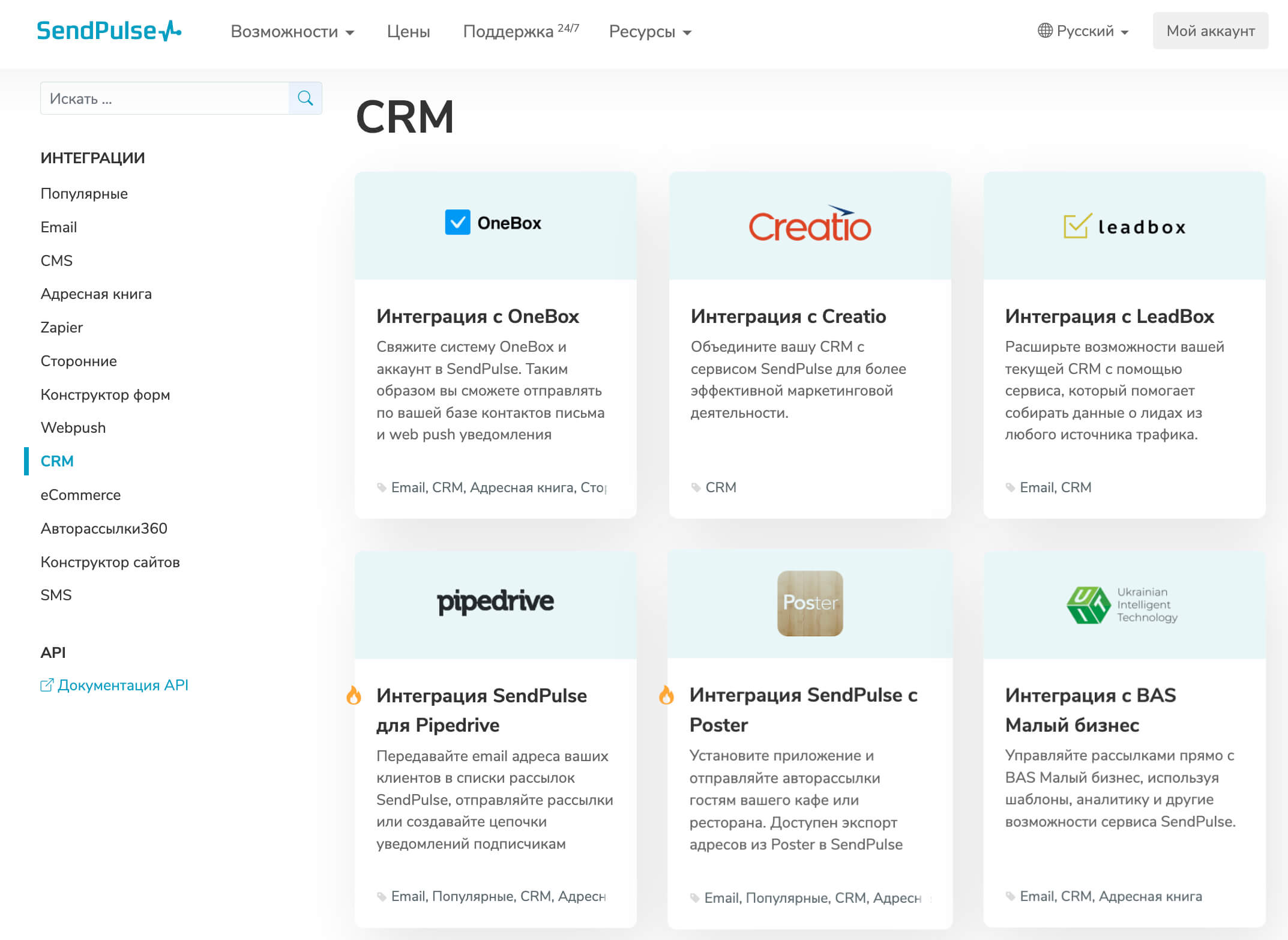The image size is (1288, 940).
Task: Open Поддержка 24/7 page
Action: pos(520,31)
